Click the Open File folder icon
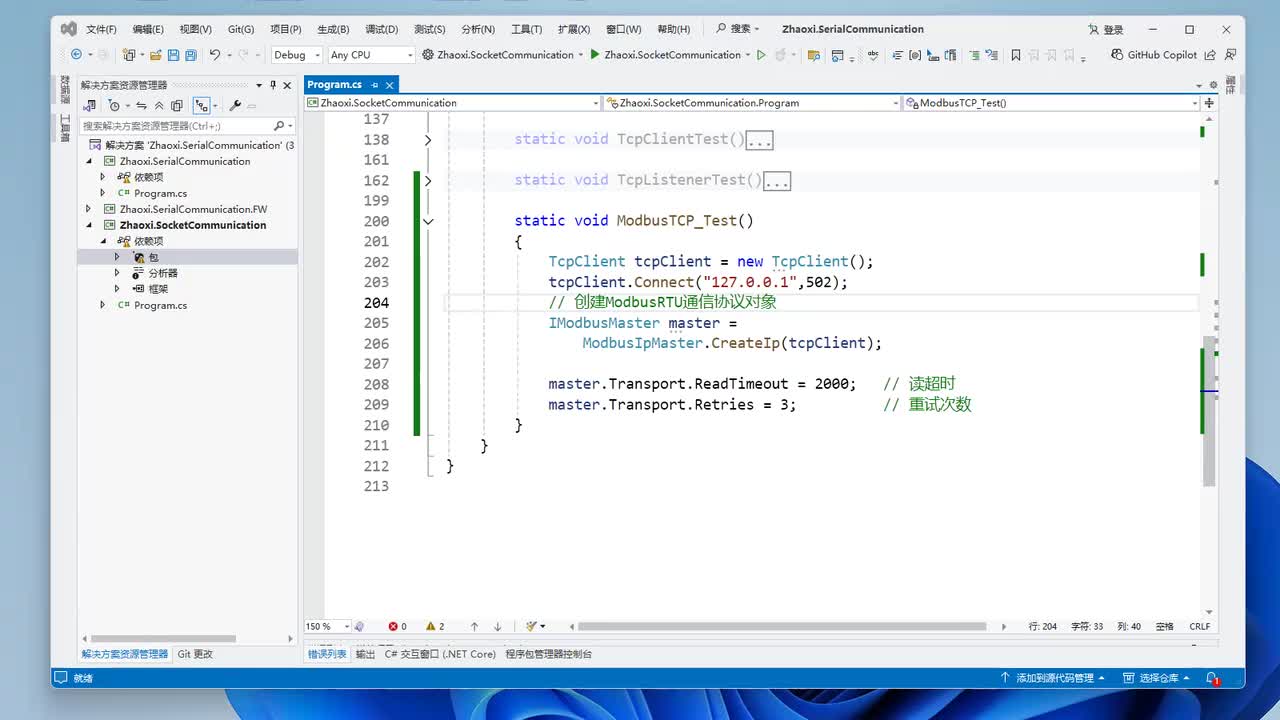 click(157, 55)
